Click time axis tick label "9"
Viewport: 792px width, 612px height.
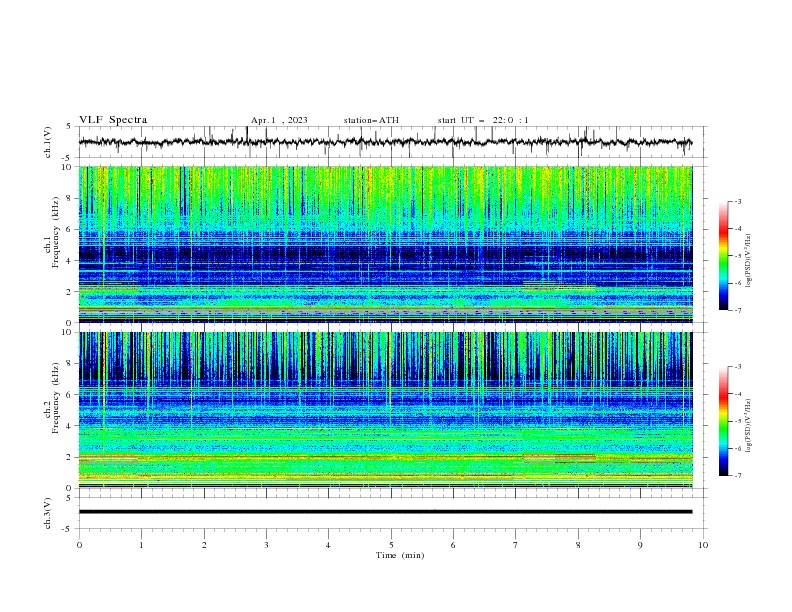click(x=640, y=545)
